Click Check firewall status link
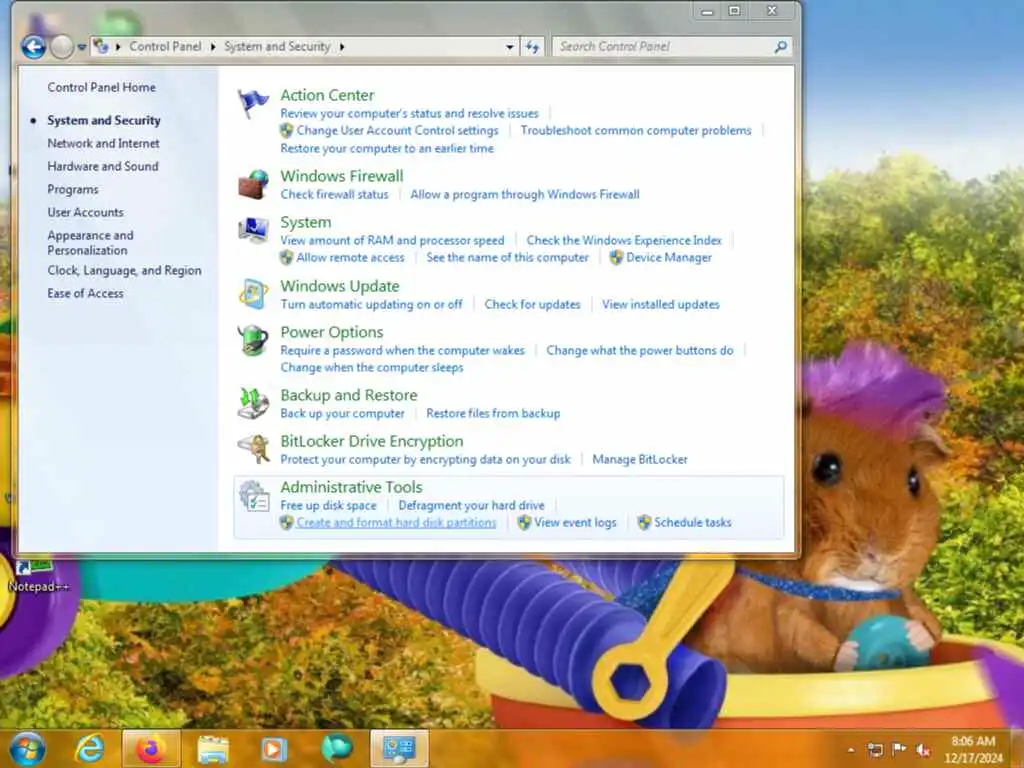This screenshot has width=1024, height=768. 334,194
